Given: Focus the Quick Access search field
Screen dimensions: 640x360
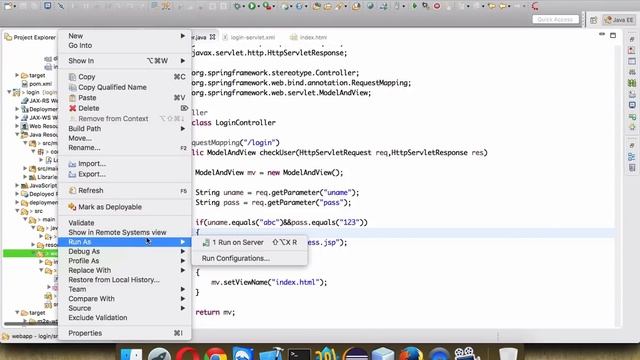Looking at the screenshot, I should click(x=556, y=19).
